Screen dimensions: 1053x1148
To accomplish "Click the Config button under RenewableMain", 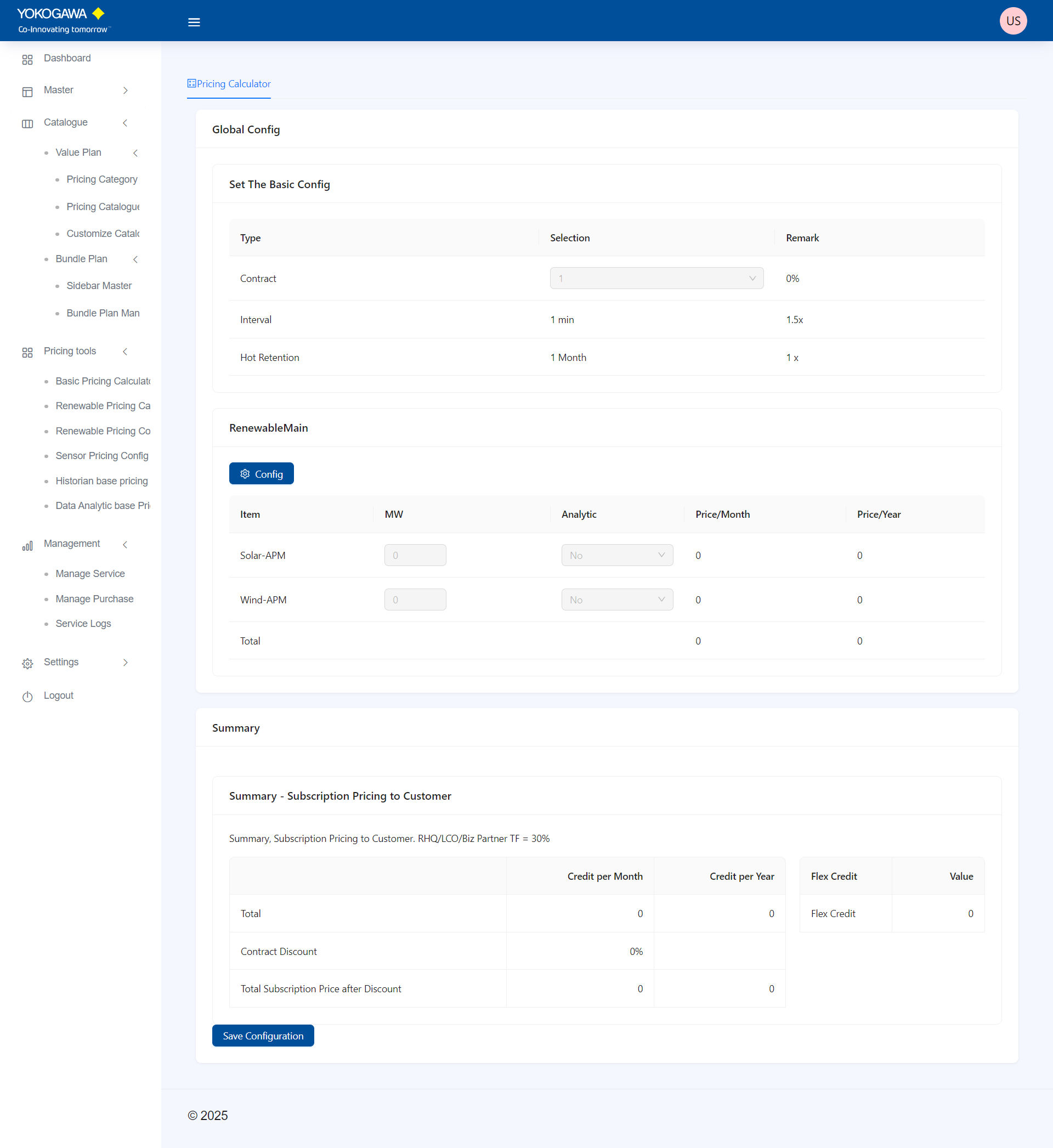I will tap(261, 473).
